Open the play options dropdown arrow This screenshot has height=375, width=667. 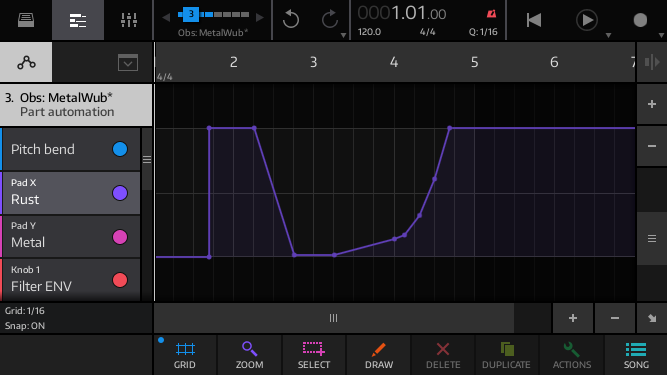tap(609, 36)
